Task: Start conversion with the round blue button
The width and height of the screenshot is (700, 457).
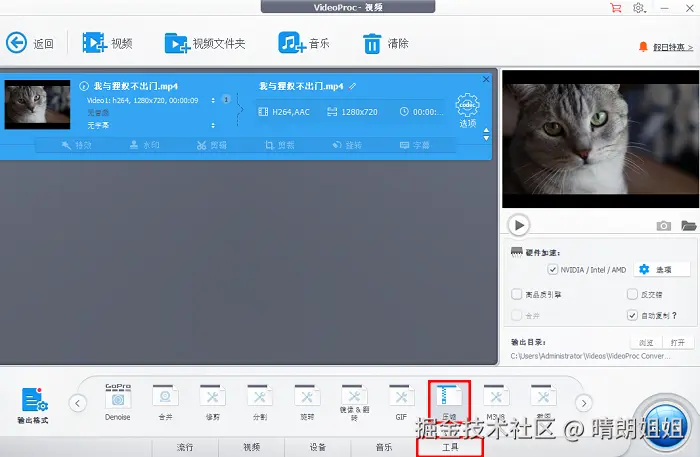Action: click(666, 427)
